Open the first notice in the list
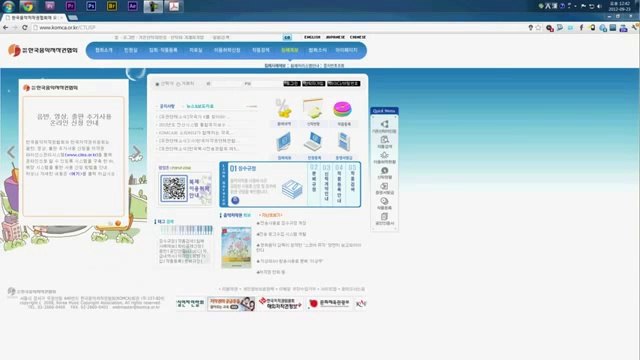Image resolution: width=640 pixels, height=360 pixels. (193, 117)
